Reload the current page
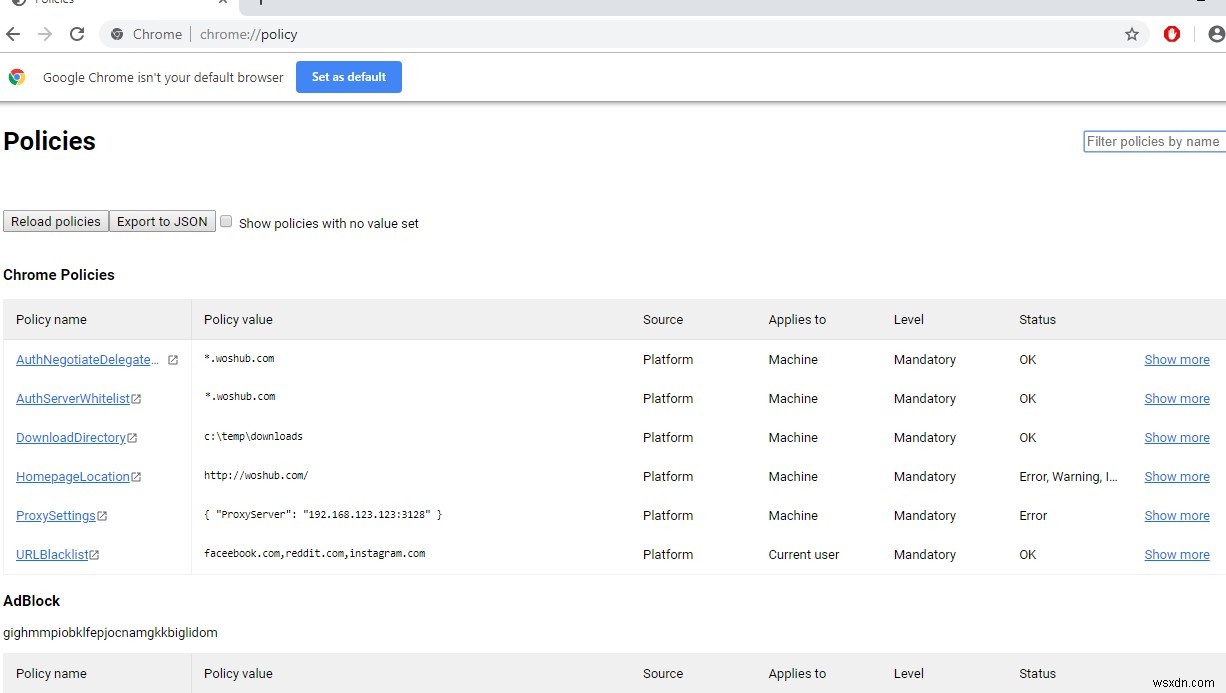 pos(77,34)
